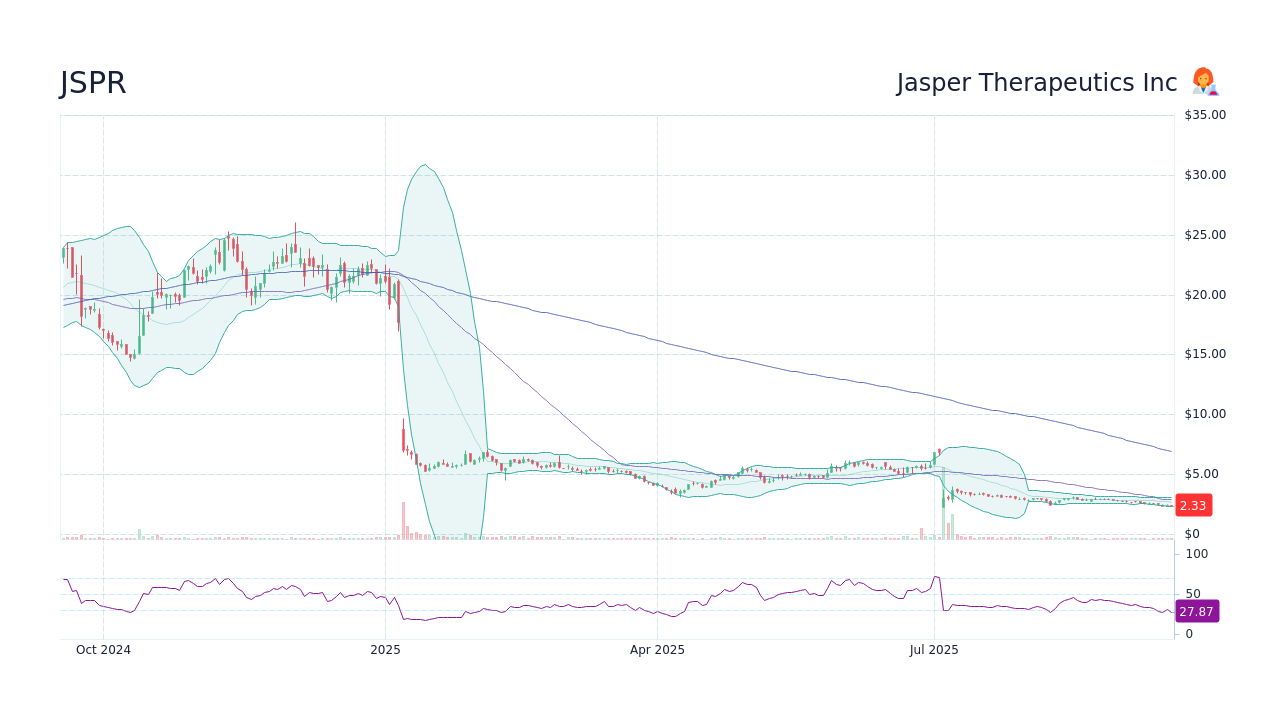This screenshot has width=1280, height=720.
Task: Click the Jasper Therapeutics Inc company name
Action: (1036, 82)
